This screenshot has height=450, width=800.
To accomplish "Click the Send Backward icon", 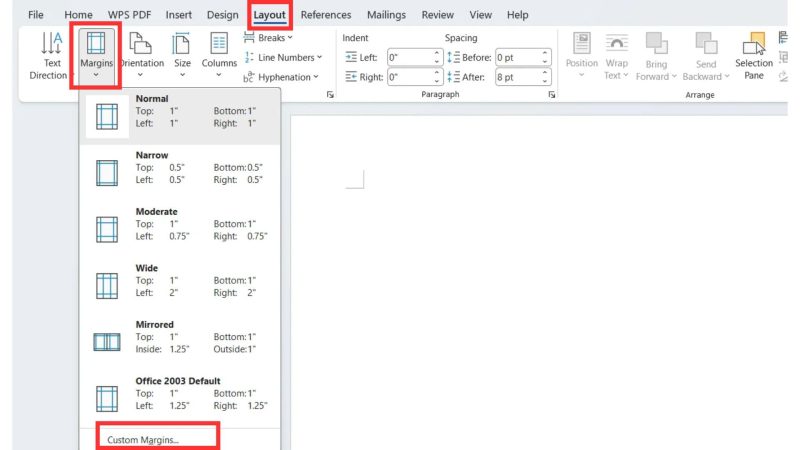I will click(x=706, y=43).
